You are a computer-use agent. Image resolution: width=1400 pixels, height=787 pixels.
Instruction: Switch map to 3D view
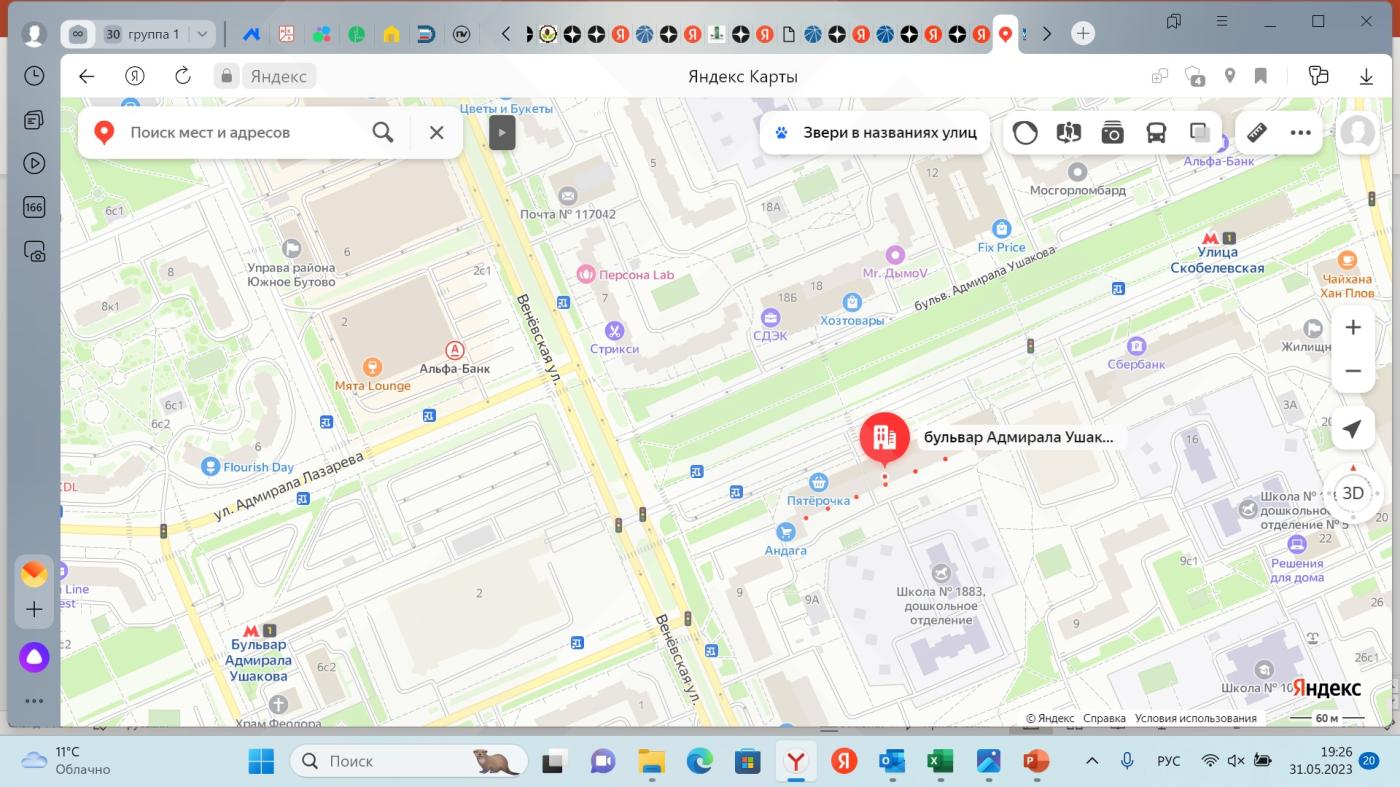click(1352, 493)
